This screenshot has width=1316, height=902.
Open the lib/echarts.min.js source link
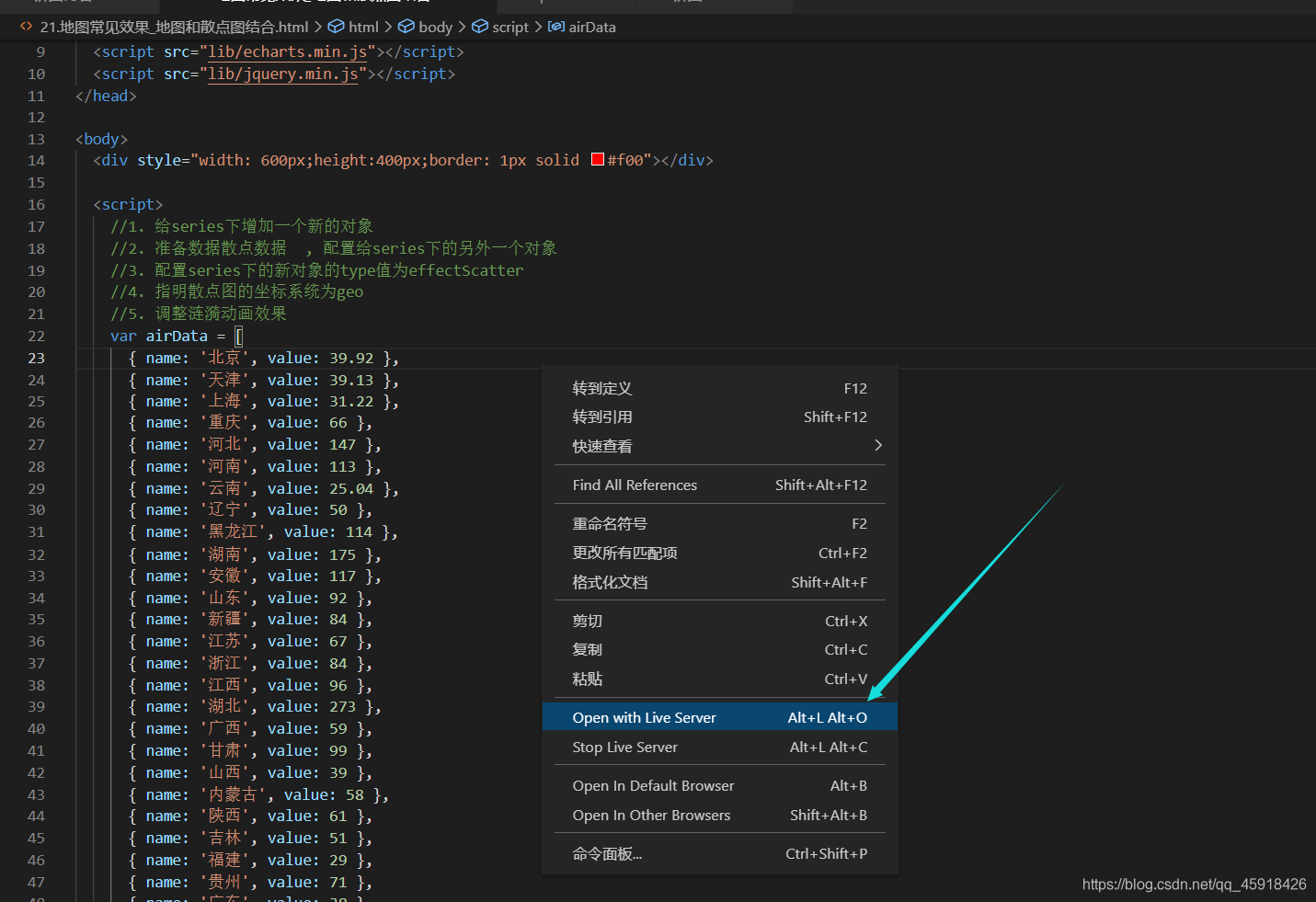(287, 51)
